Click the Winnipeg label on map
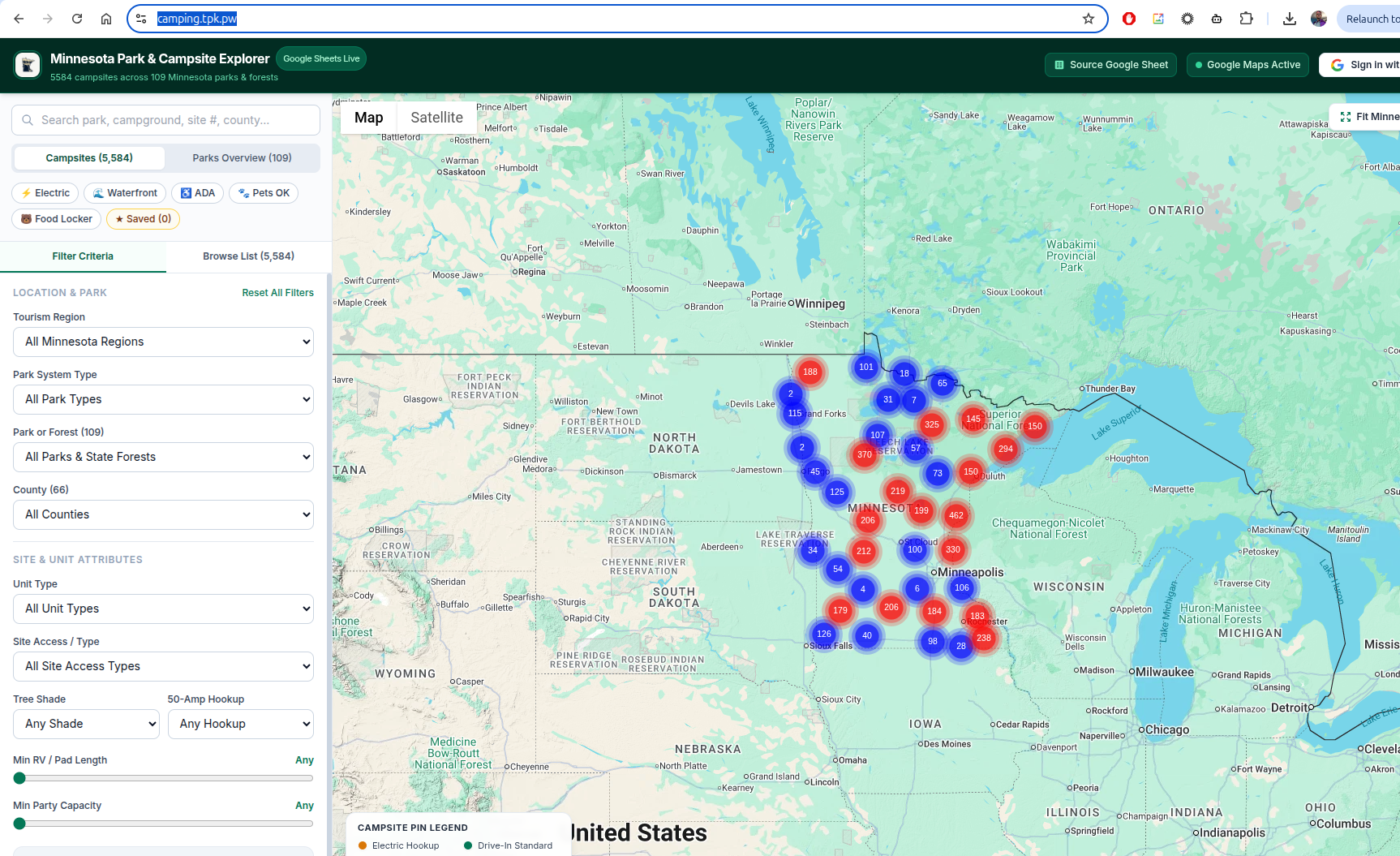1400x856 pixels. click(820, 303)
